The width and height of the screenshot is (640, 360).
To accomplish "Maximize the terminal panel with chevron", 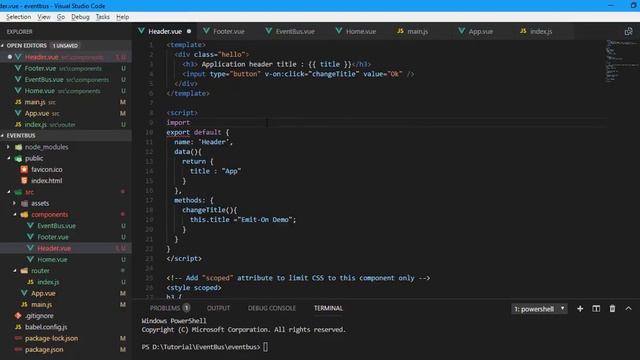I will coord(629,309).
